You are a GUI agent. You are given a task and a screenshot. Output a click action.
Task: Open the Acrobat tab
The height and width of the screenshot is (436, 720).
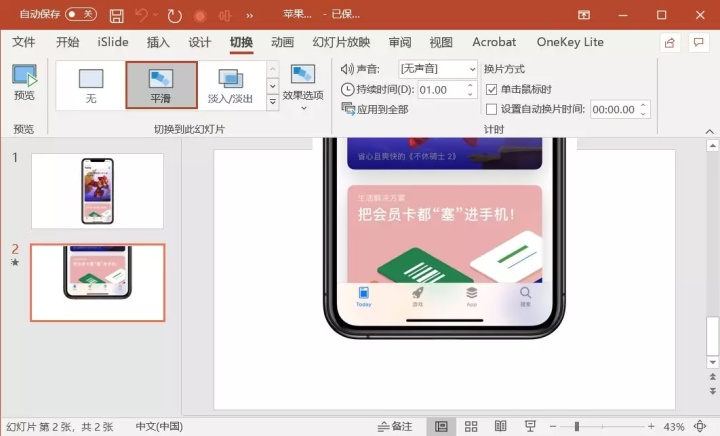coord(494,42)
